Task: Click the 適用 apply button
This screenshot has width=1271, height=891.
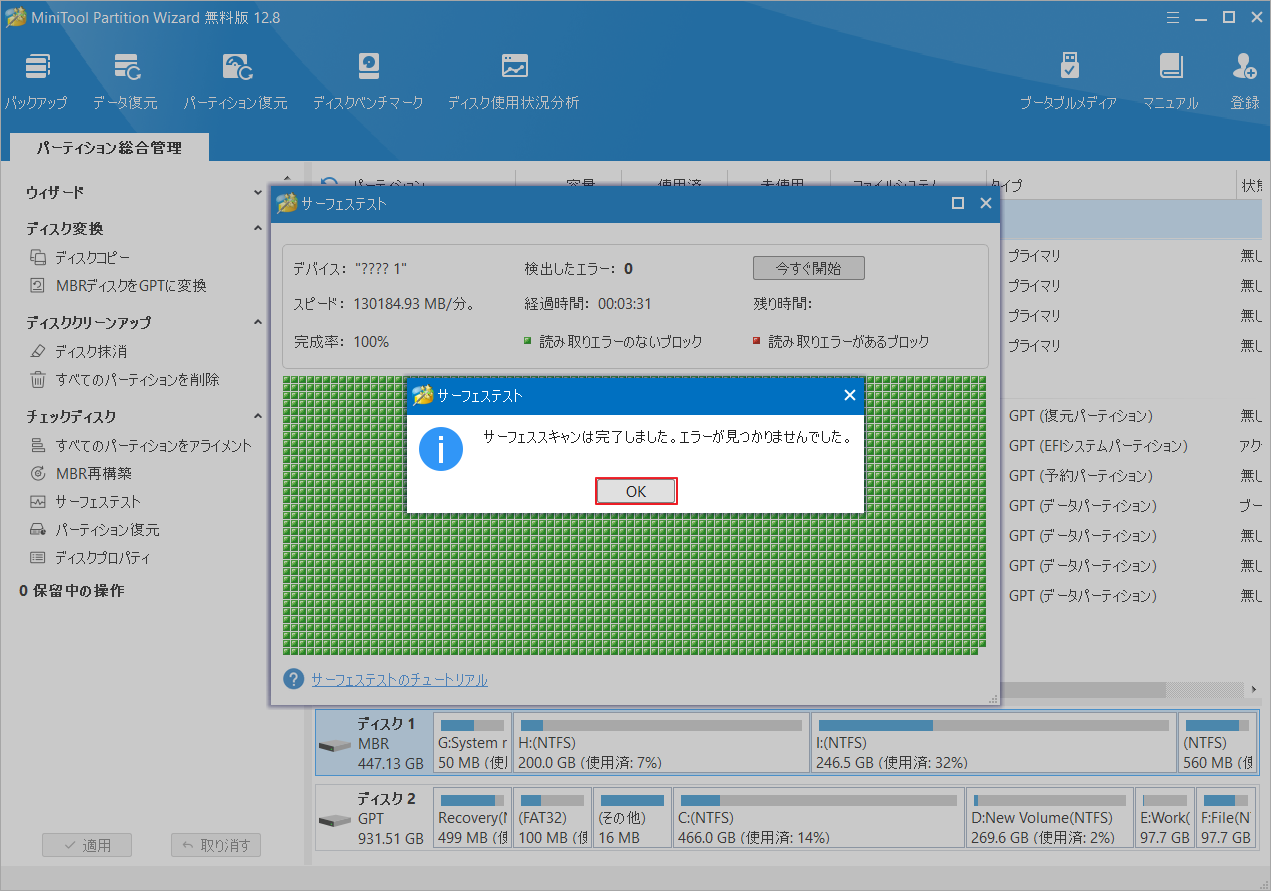Action: (x=87, y=845)
